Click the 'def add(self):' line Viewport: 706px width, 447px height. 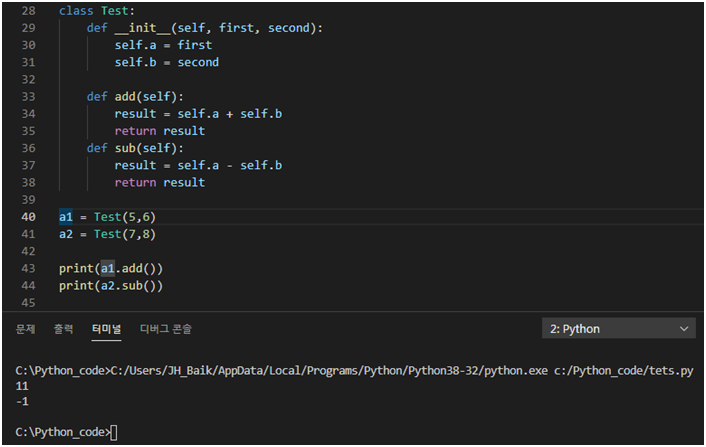135,97
